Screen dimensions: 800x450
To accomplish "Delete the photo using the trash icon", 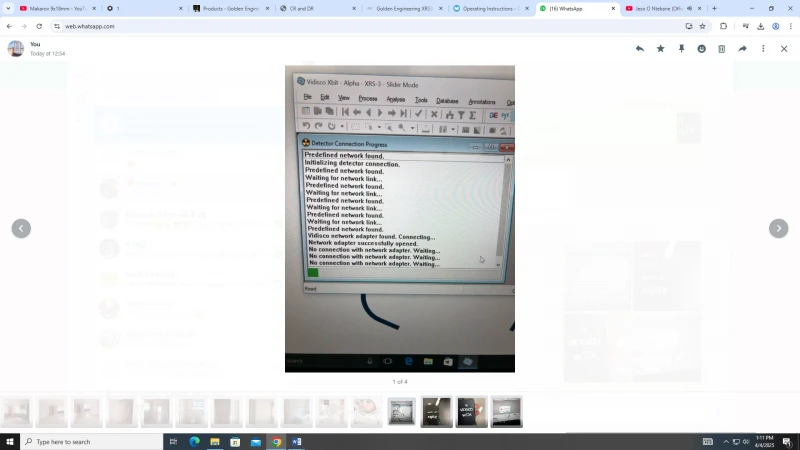I will click(x=722, y=48).
